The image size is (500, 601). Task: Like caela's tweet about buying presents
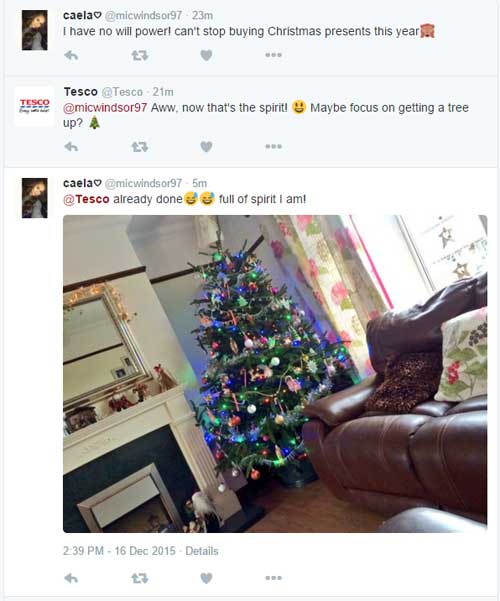point(206,56)
